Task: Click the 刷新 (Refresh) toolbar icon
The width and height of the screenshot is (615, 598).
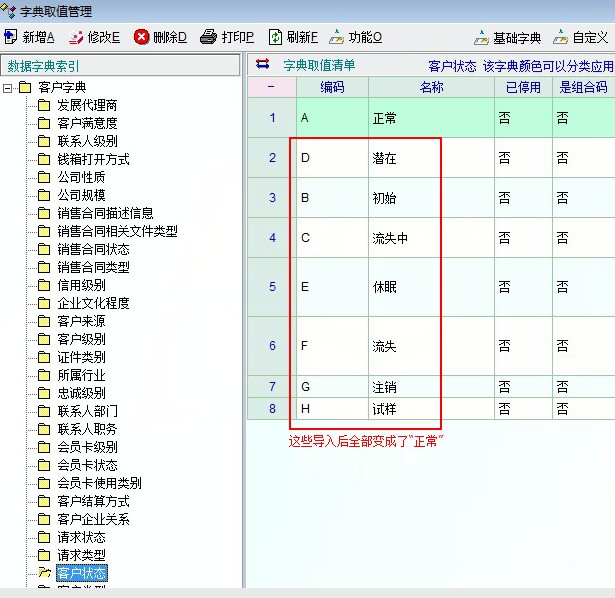Action: (275, 37)
